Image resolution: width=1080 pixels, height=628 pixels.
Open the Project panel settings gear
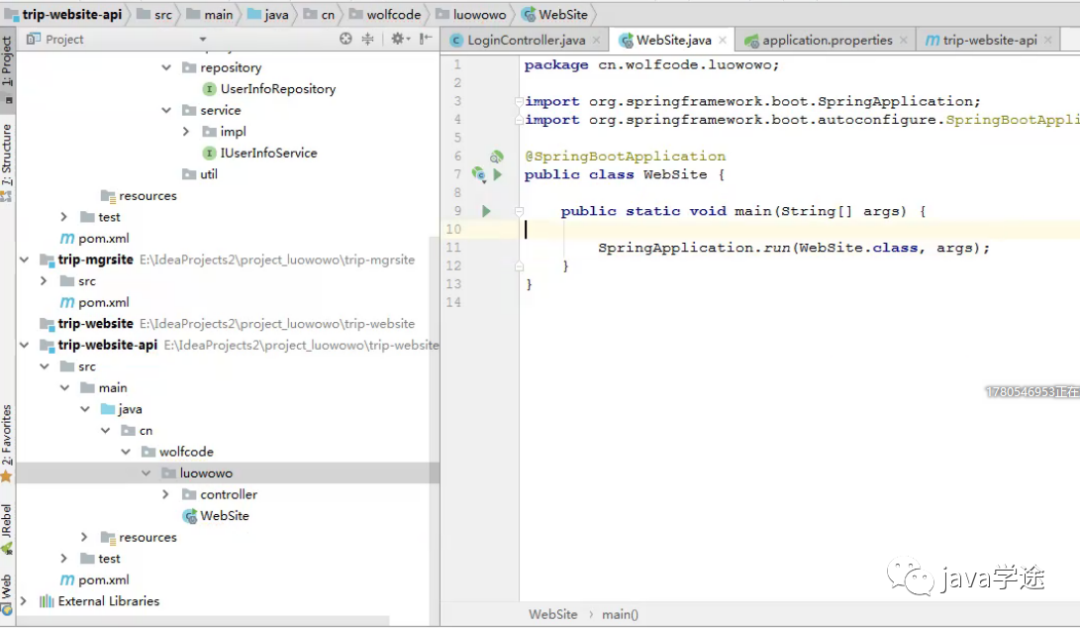(397, 39)
